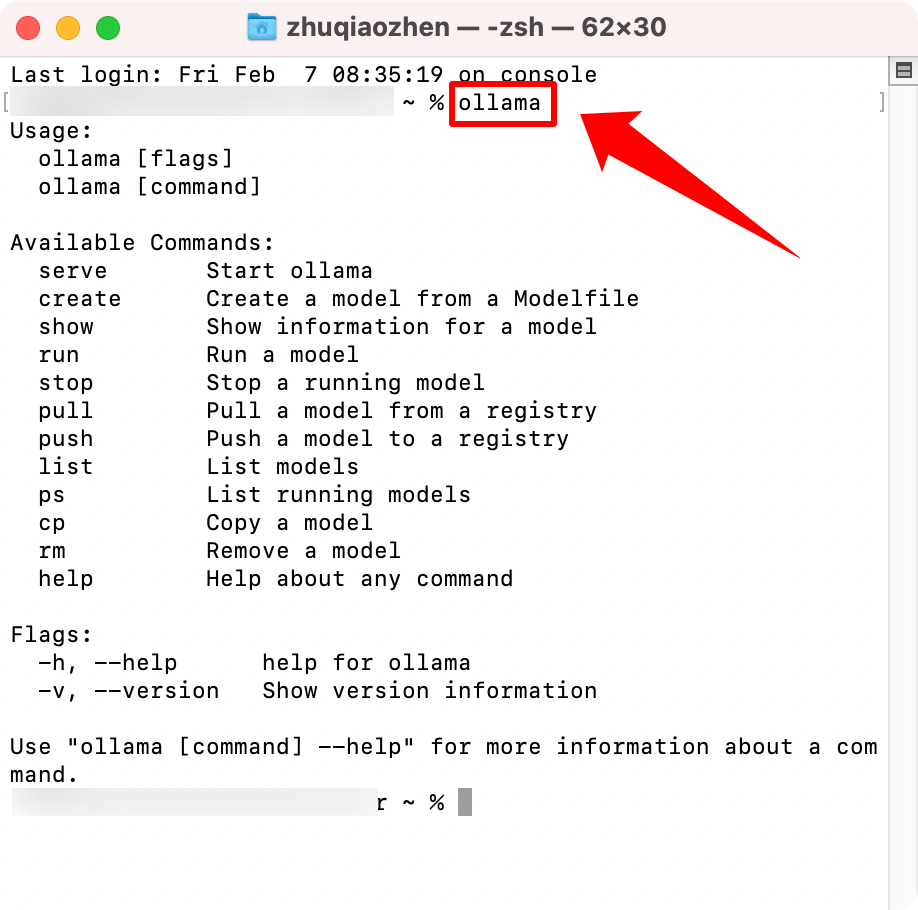The image size is (918, 910).
Task: Click the yellow minimize window button
Action: pos(68,28)
